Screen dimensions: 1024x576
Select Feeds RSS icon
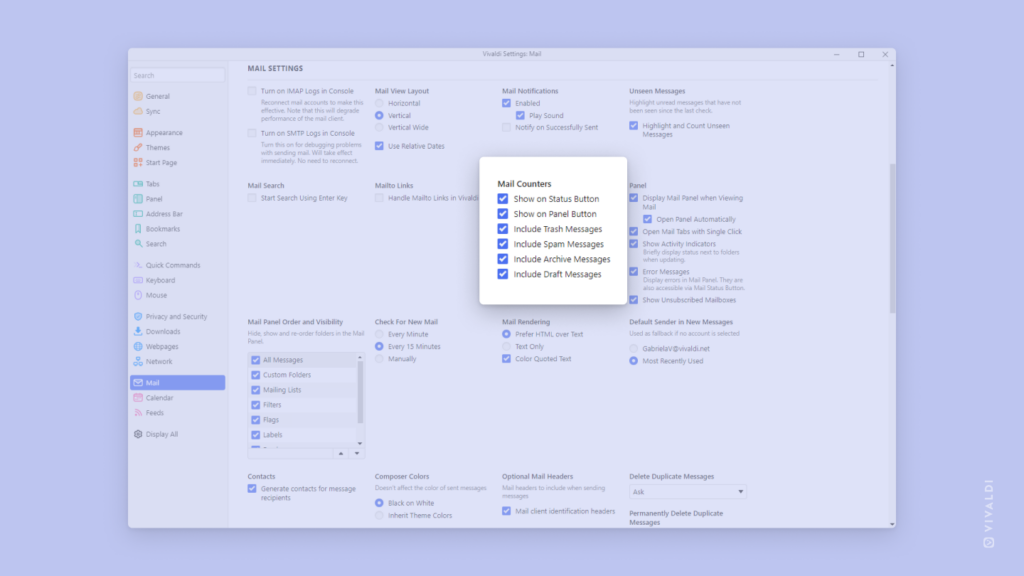[x=138, y=413]
